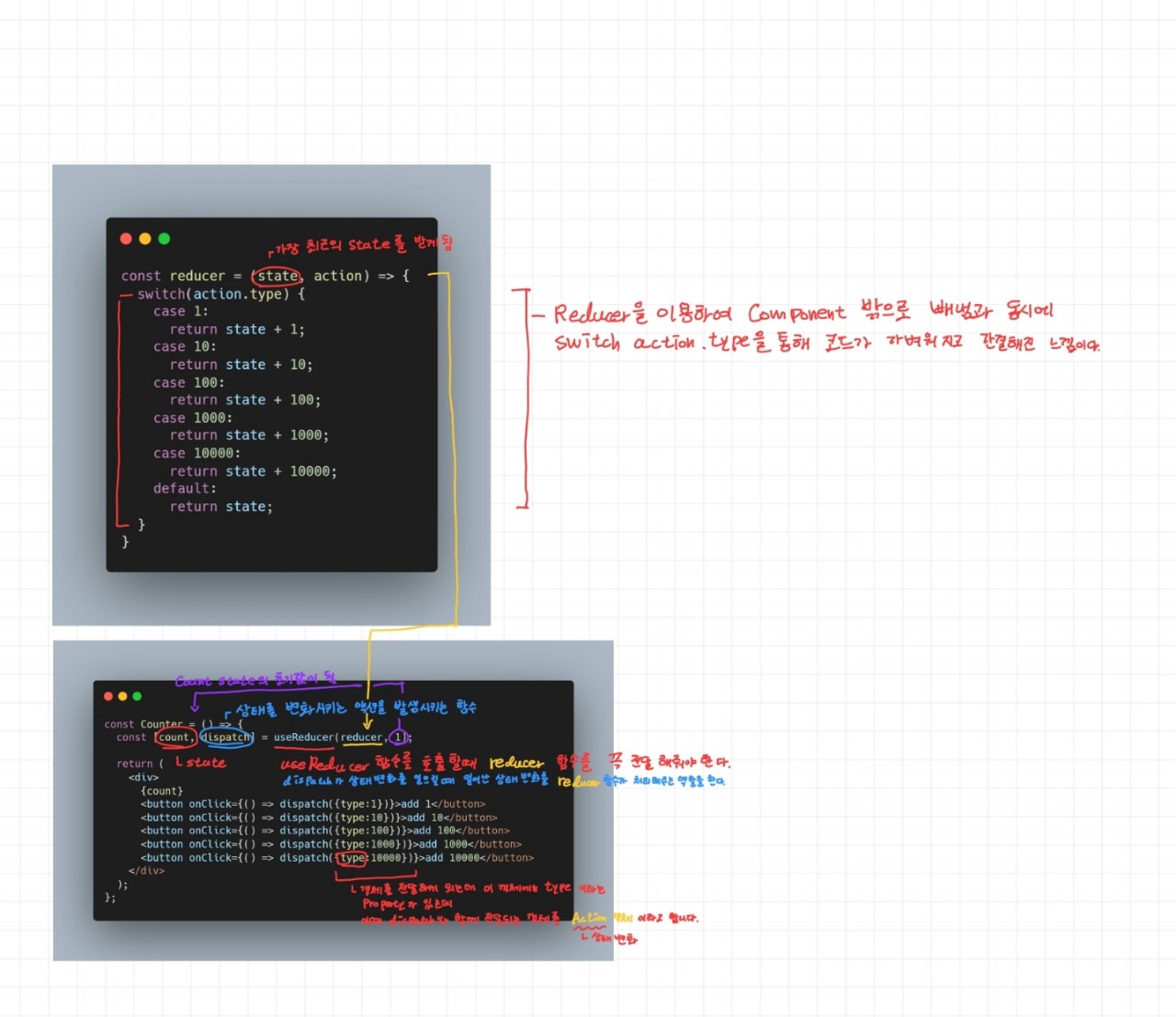1176x1017 pixels.
Task: Click the 'default:' line
Action: pos(185,489)
